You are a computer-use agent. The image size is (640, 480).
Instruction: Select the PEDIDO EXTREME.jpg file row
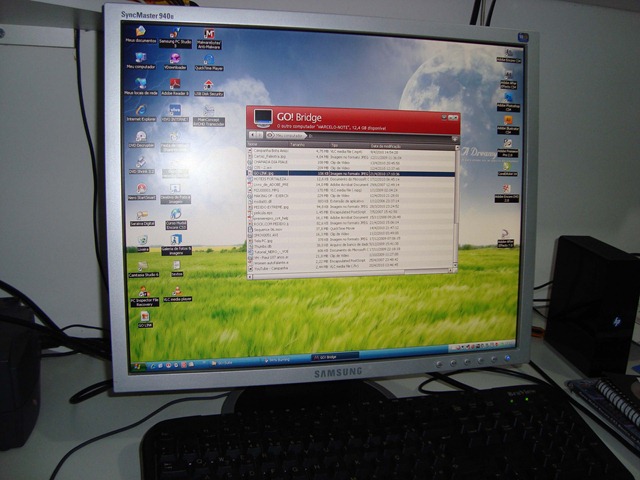tap(351, 207)
